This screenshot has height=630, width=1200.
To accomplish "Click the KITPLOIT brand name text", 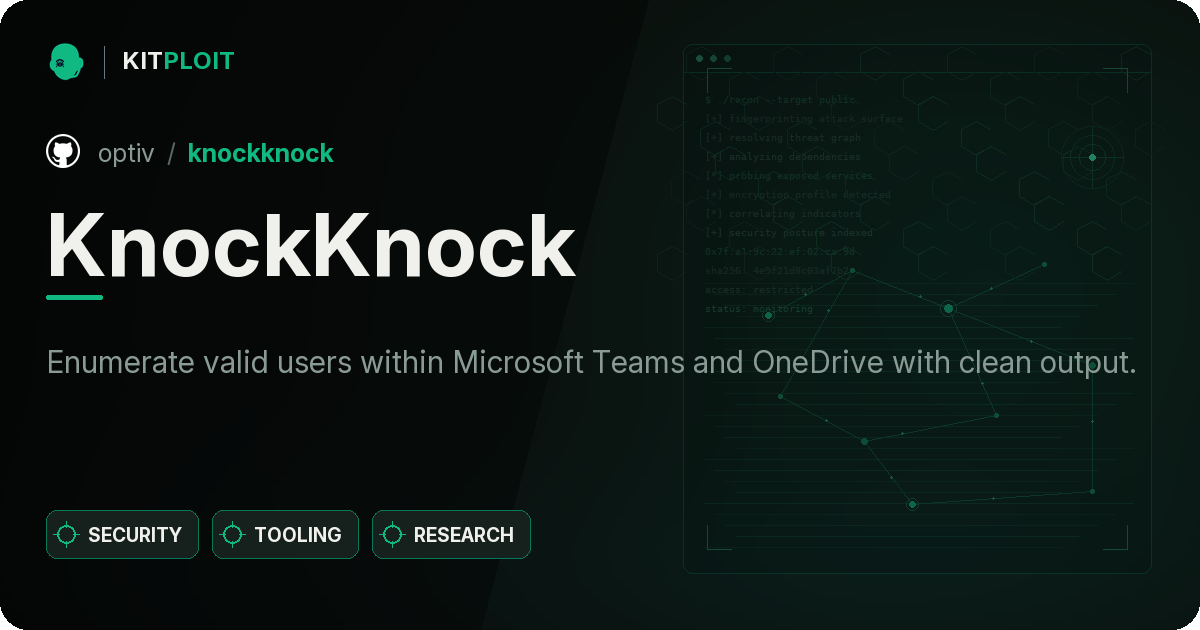I will tap(178, 61).
